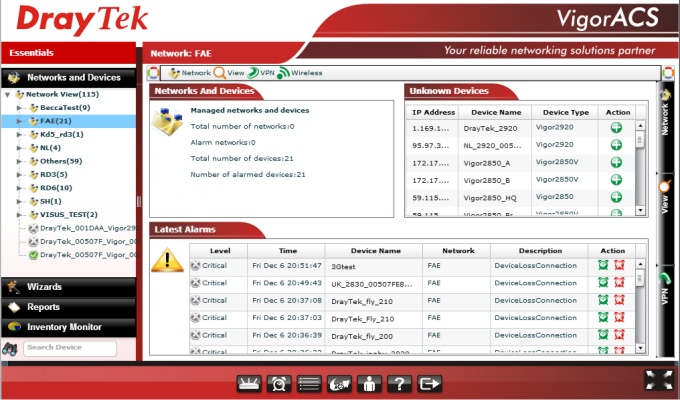Open the VPN menu item in toolbar
Viewport: 680px width, 400px height.
point(261,73)
